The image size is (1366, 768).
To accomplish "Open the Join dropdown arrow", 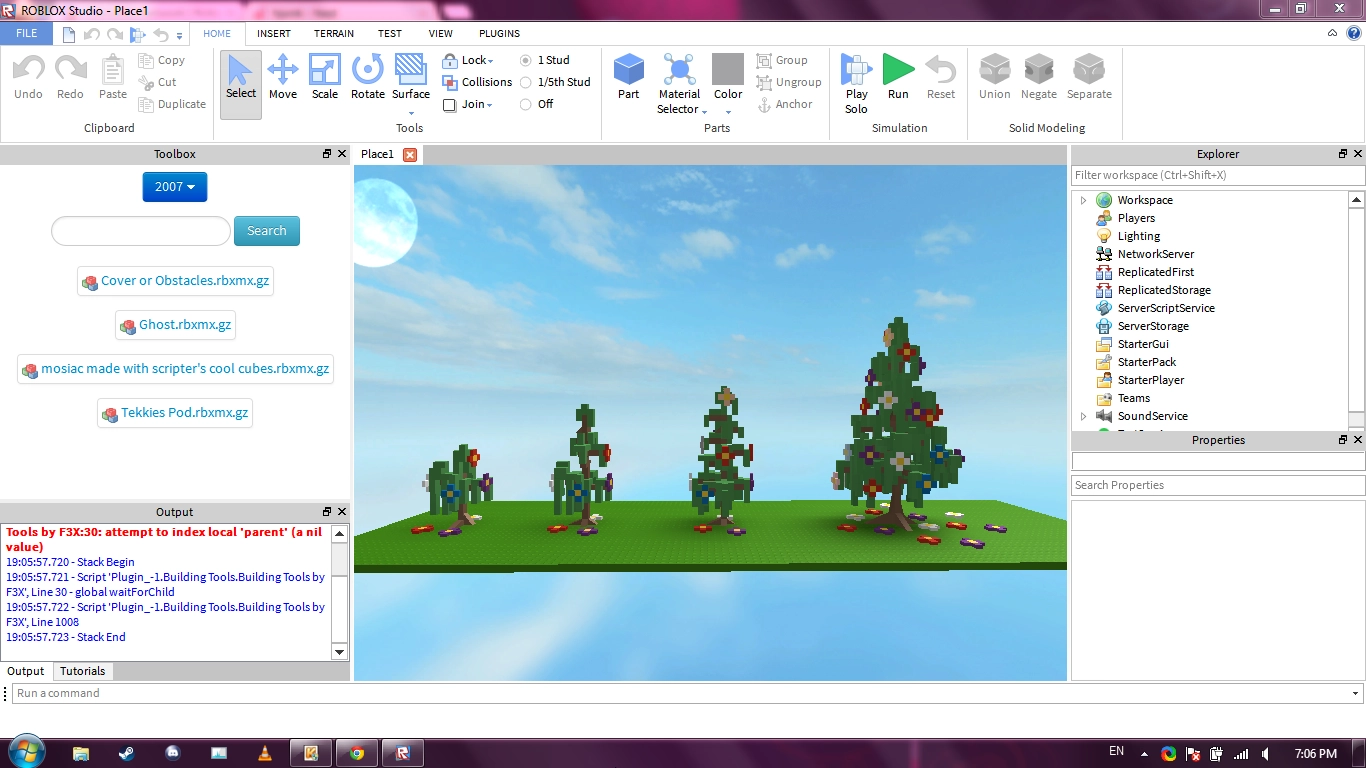I will [x=490, y=105].
